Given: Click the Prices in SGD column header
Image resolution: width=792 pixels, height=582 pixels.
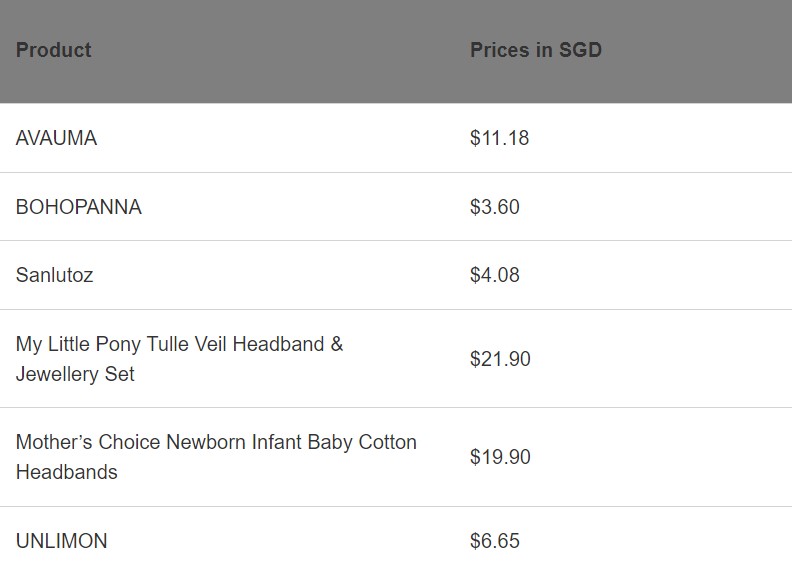Looking at the screenshot, I should [x=536, y=50].
